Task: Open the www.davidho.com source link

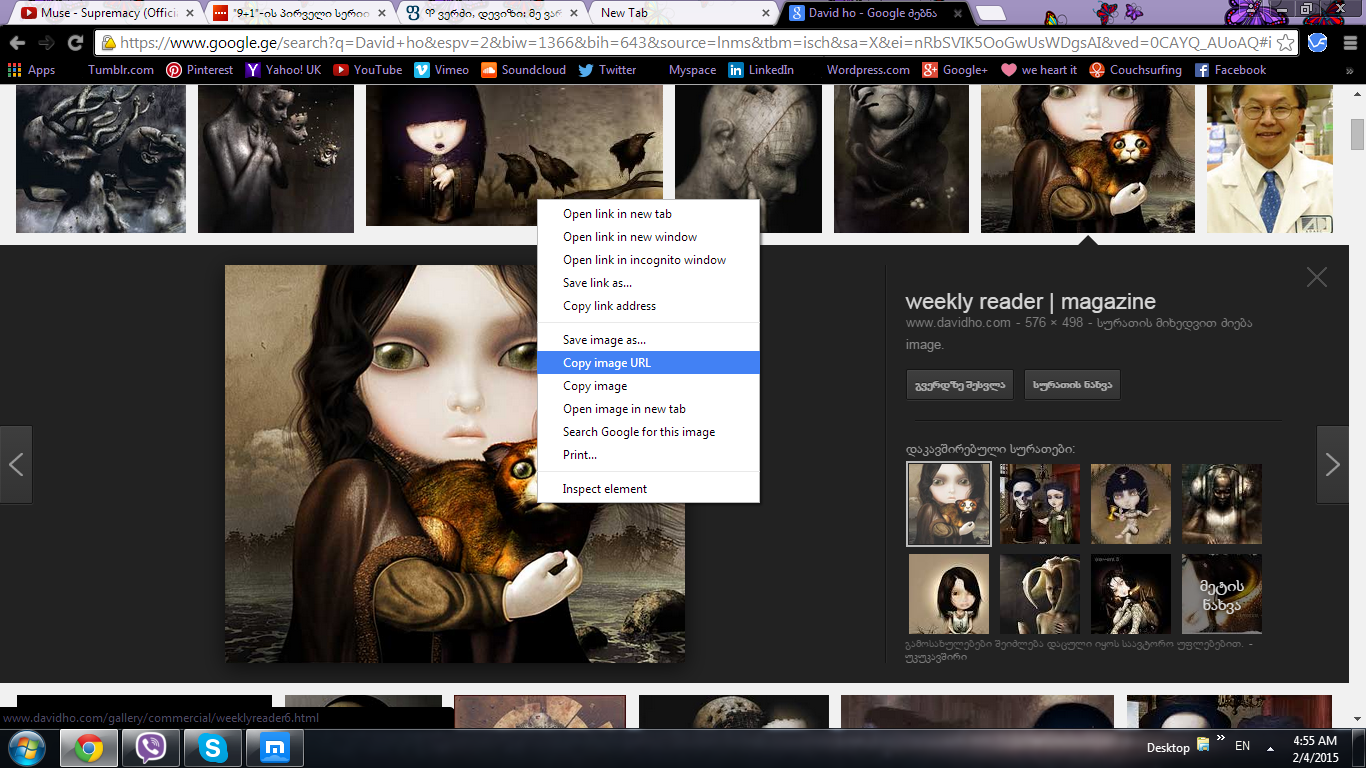Action: pyautogui.click(x=957, y=323)
